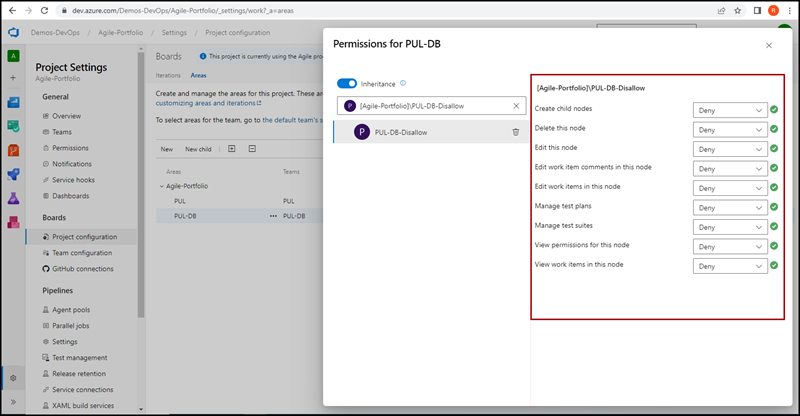Close the Permissions for PUL-DB dialog
The height and width of the screenshot is (416, 800).
tap(769, 45)
